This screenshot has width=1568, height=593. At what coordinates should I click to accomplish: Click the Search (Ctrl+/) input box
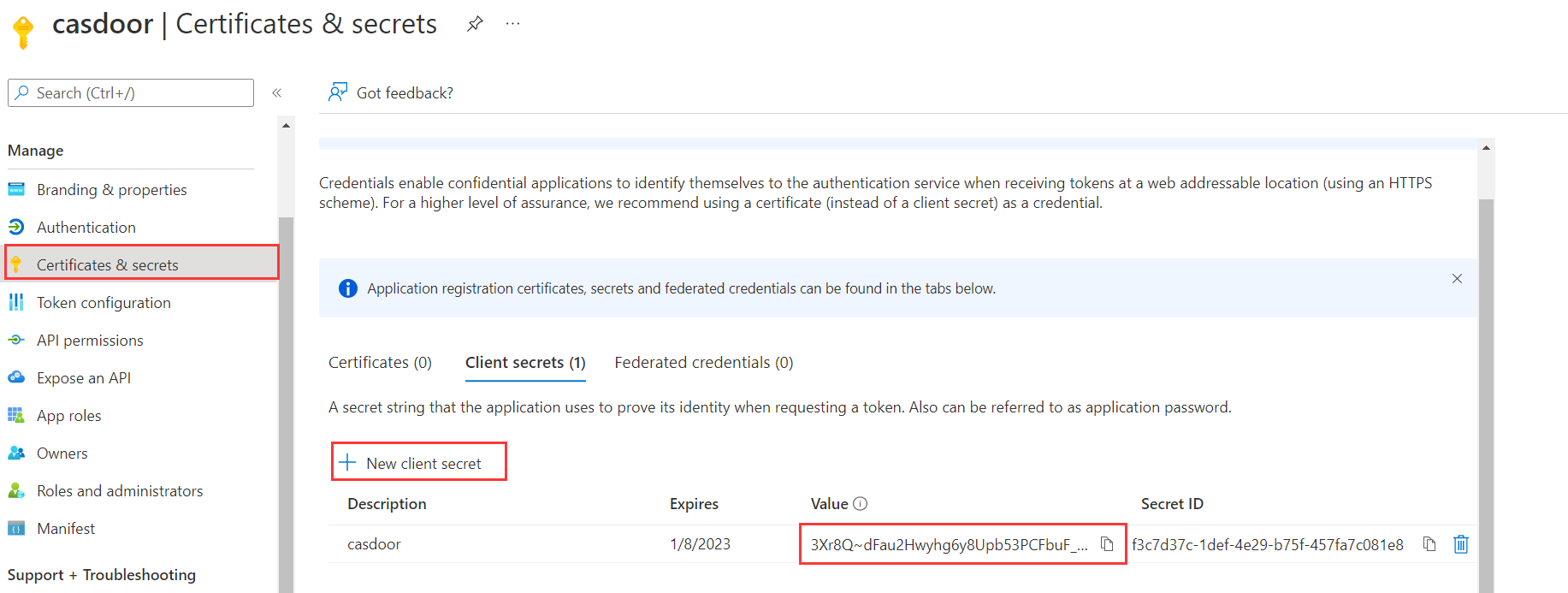click(137, 92)
